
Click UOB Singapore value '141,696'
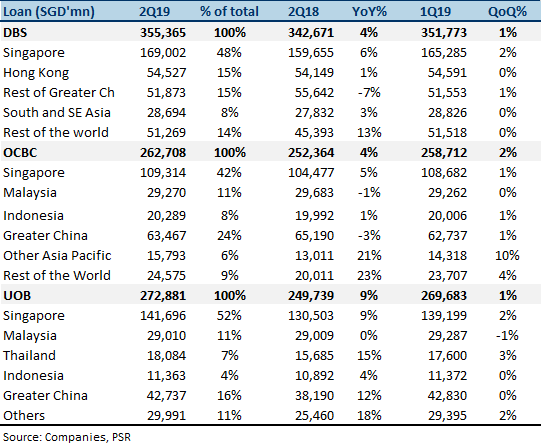[163, 316]
